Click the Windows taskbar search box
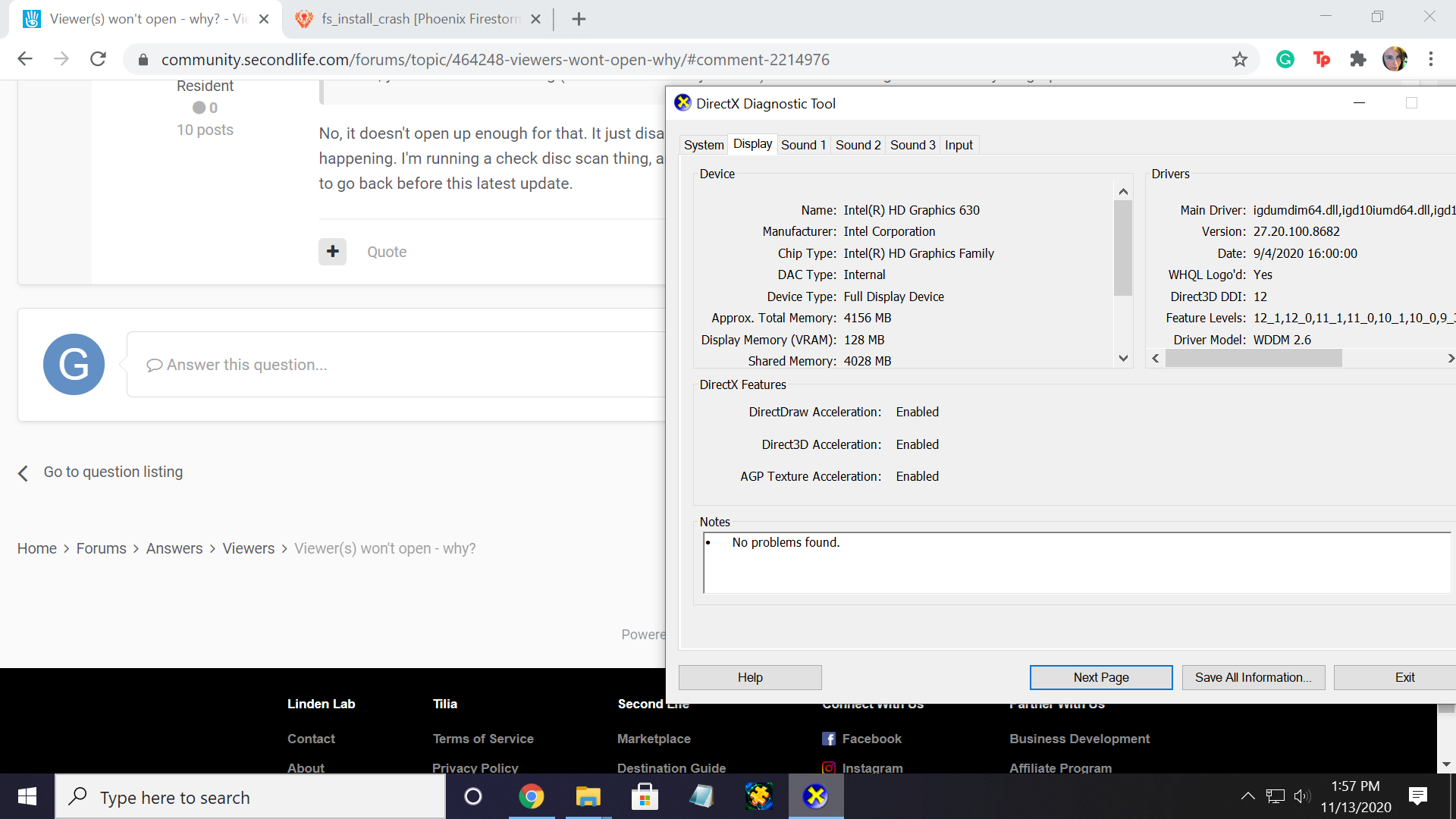This screenshot has height=819, width=1456. [250, 796]
